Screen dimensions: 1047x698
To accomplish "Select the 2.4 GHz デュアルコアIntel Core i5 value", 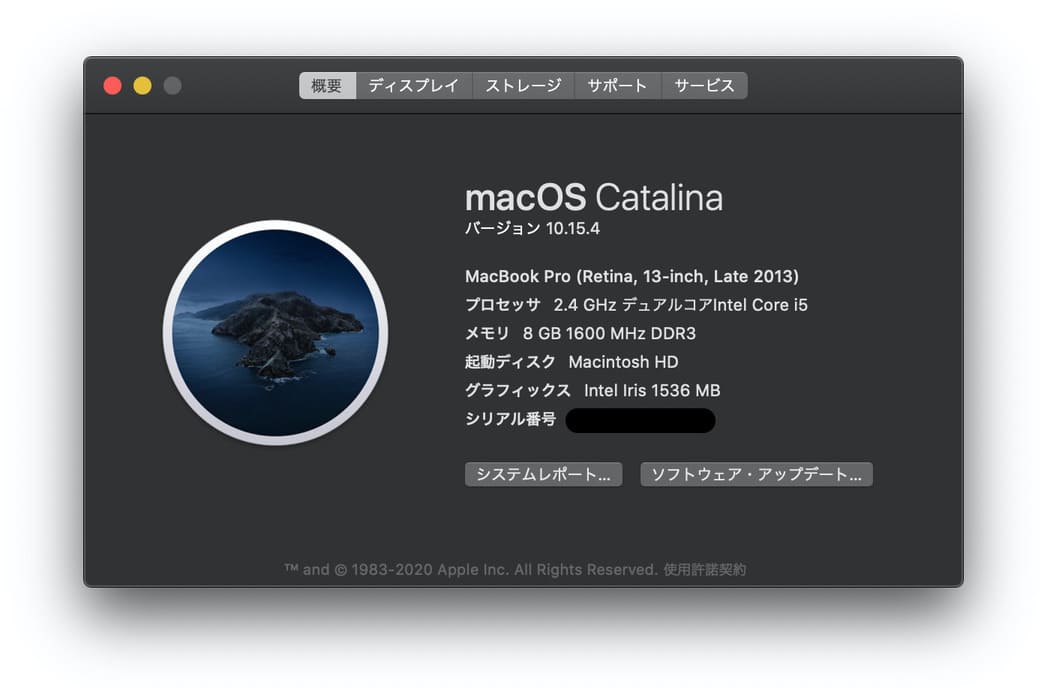I will 680,305.
